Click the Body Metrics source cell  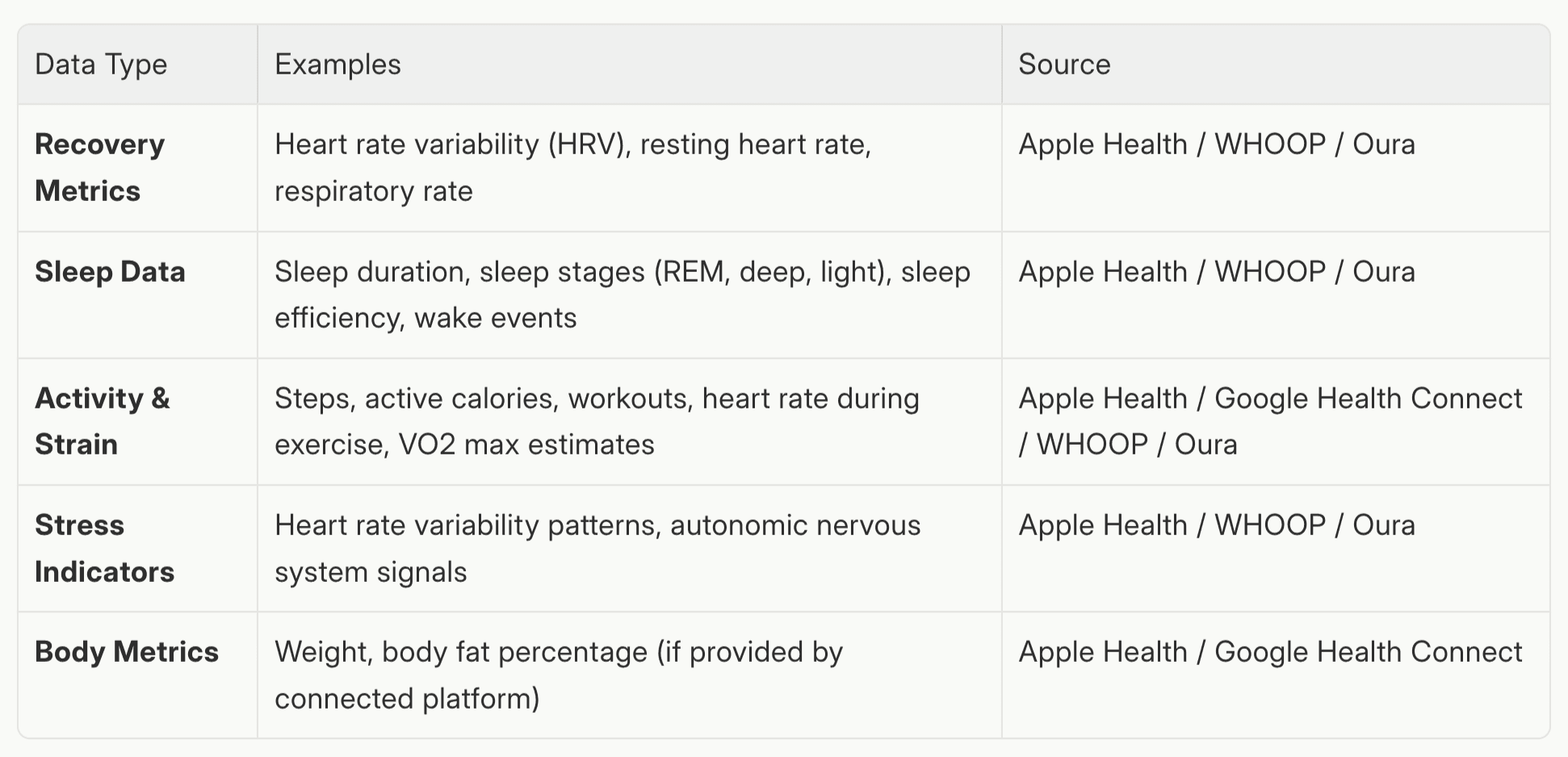(x=1269, y=652)
